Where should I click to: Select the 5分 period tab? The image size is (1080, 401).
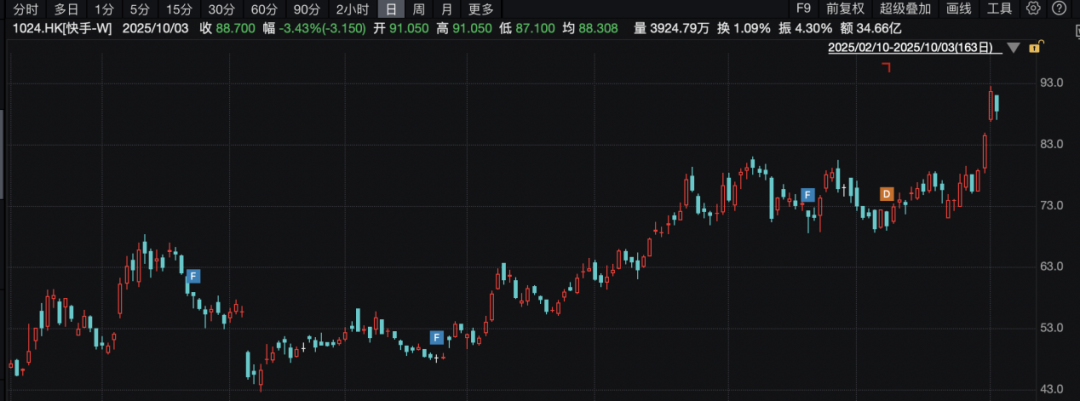pos(139,9)
